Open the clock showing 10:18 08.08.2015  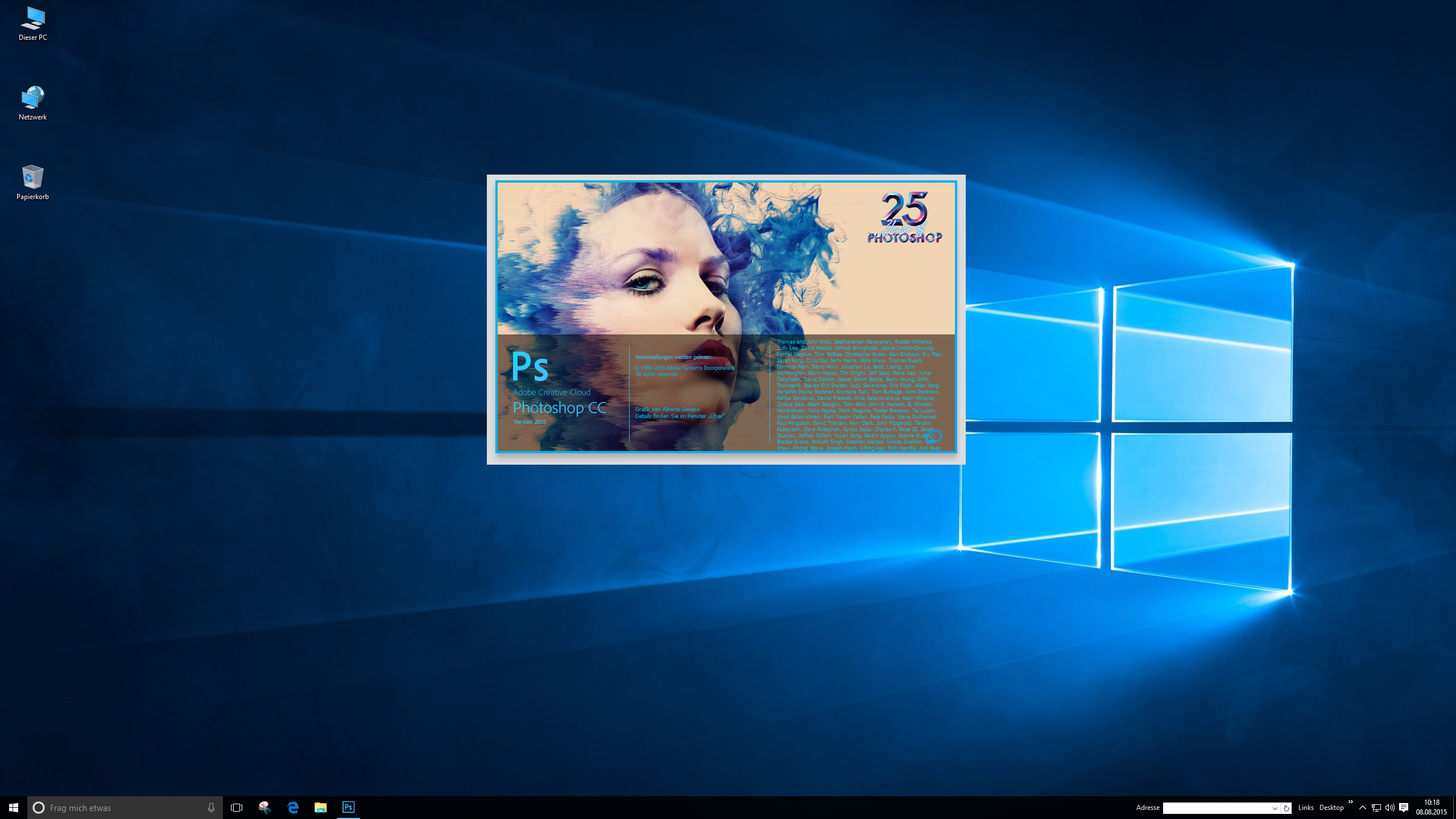(1432, 808)
